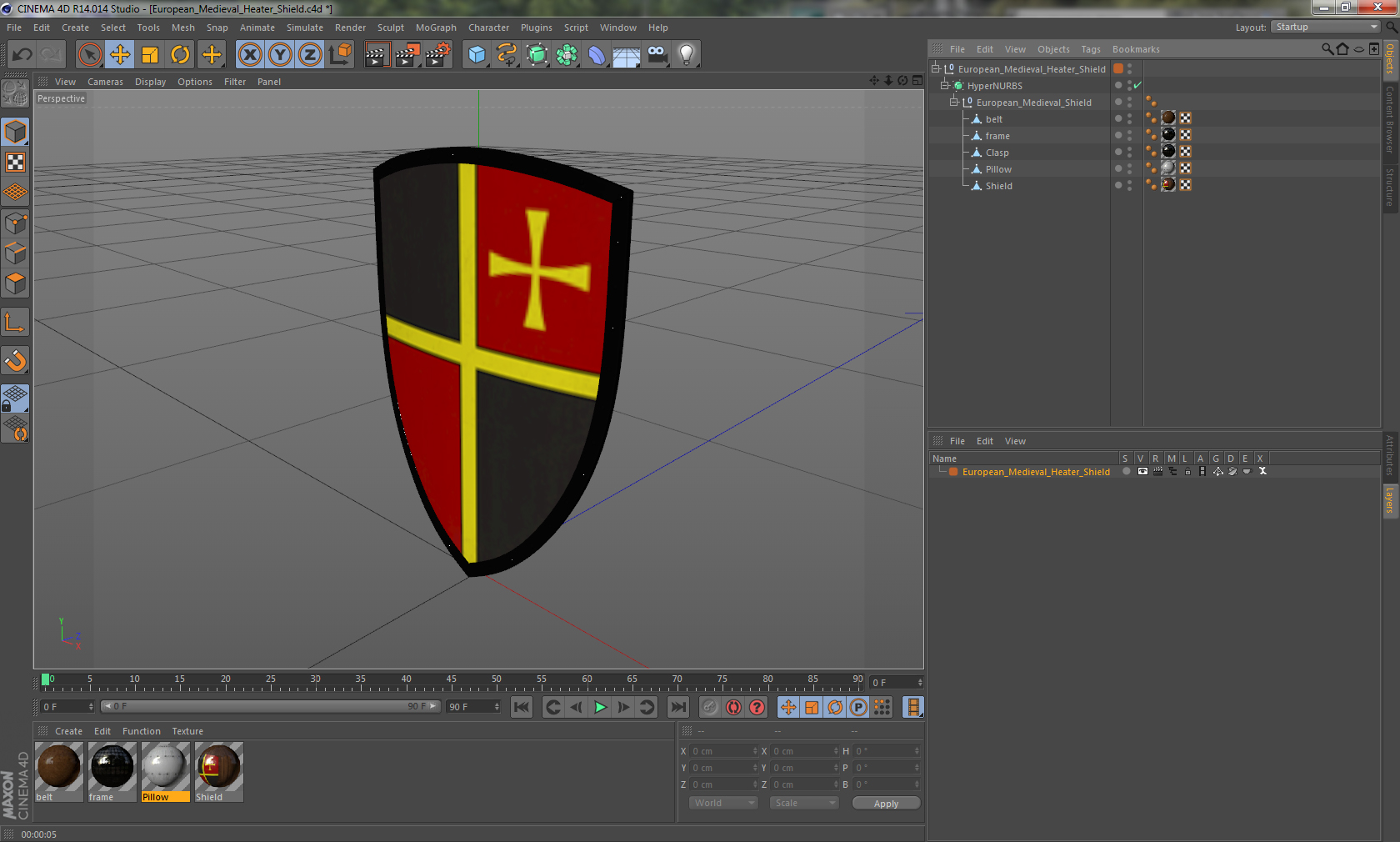Collapse the HyperNURBS tree node
Screen dimensions: 1400x842
point(945,85)
